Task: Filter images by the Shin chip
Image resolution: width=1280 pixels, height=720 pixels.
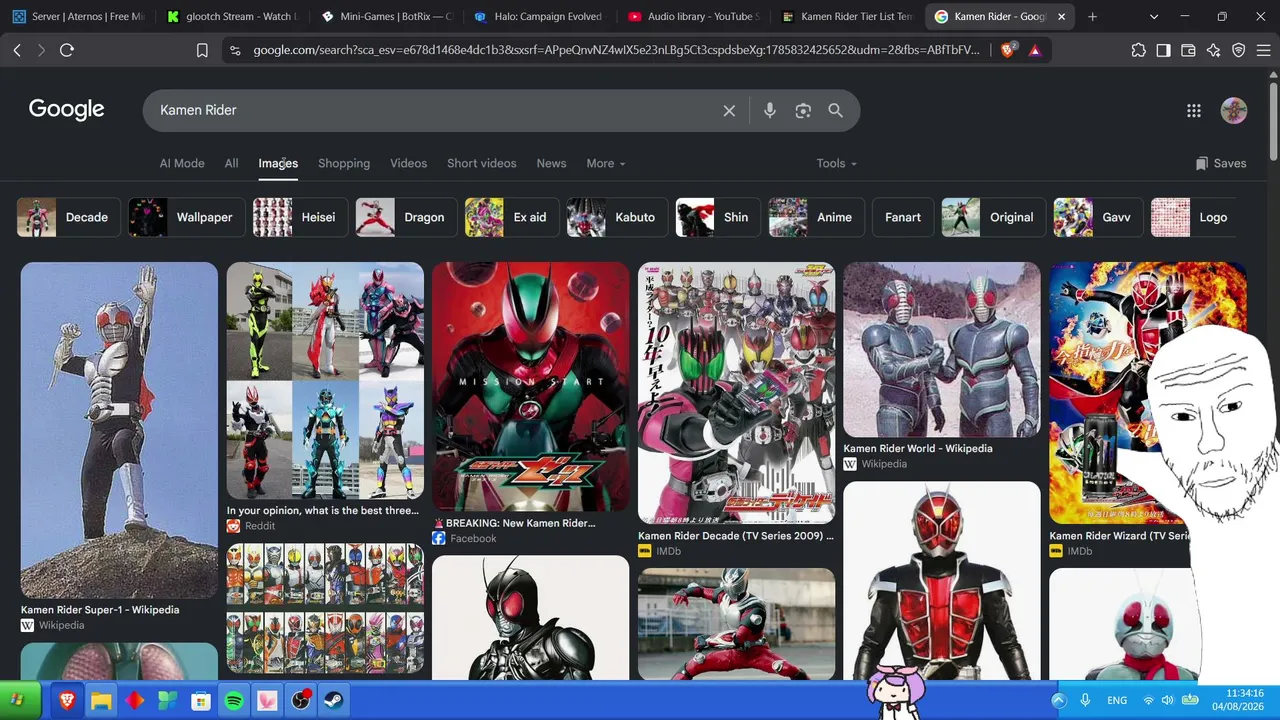Action: click(x=718, y=218)
